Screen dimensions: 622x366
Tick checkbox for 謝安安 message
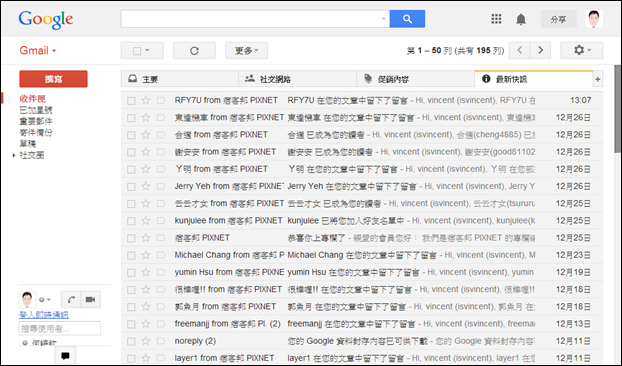[x=131, y=152]
